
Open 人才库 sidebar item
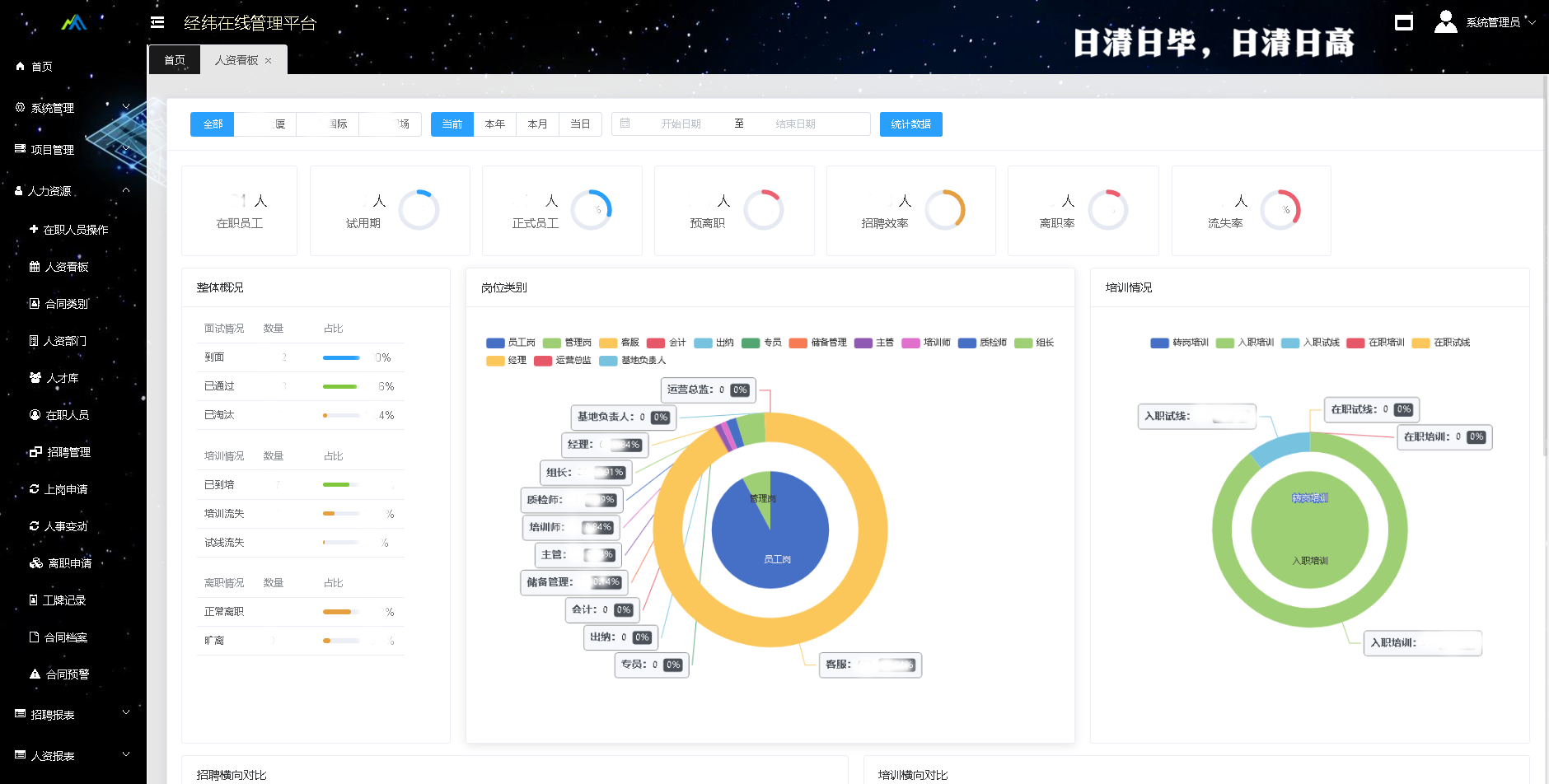pos(62,378)
